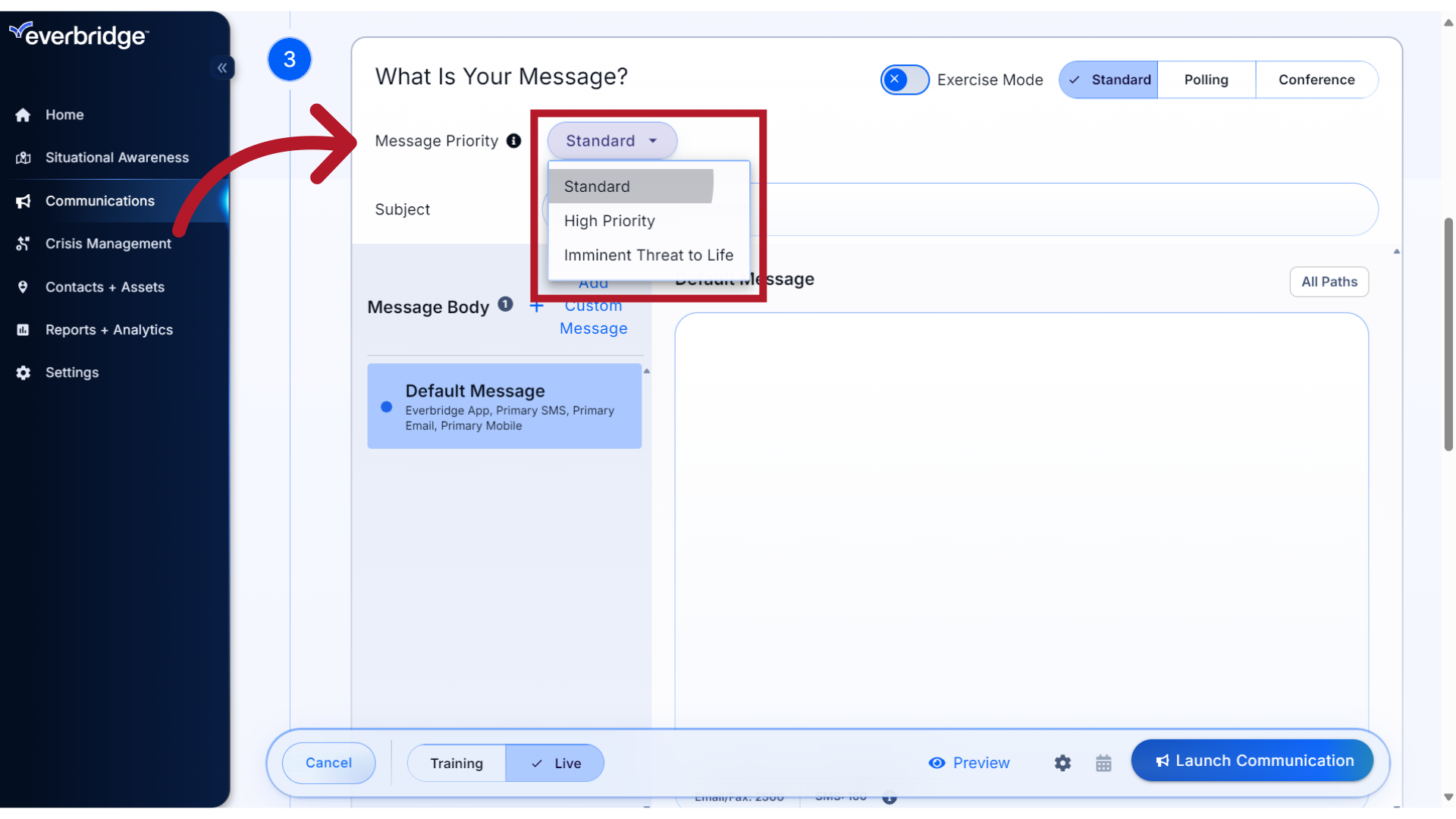Select the Default Message card
Screen dimensions: 1456x819
tap(504, 406)
